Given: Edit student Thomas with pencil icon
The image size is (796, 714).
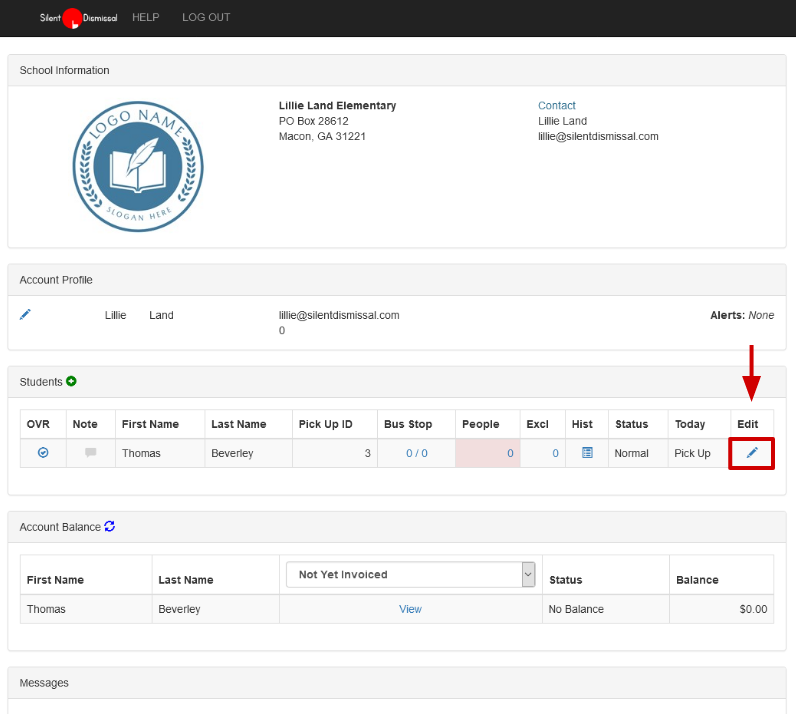Looking at the screenshot, I should tap(752, 453).
